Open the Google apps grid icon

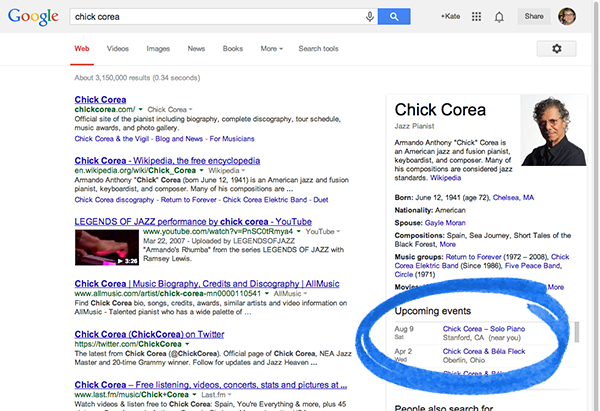point(476,16)
